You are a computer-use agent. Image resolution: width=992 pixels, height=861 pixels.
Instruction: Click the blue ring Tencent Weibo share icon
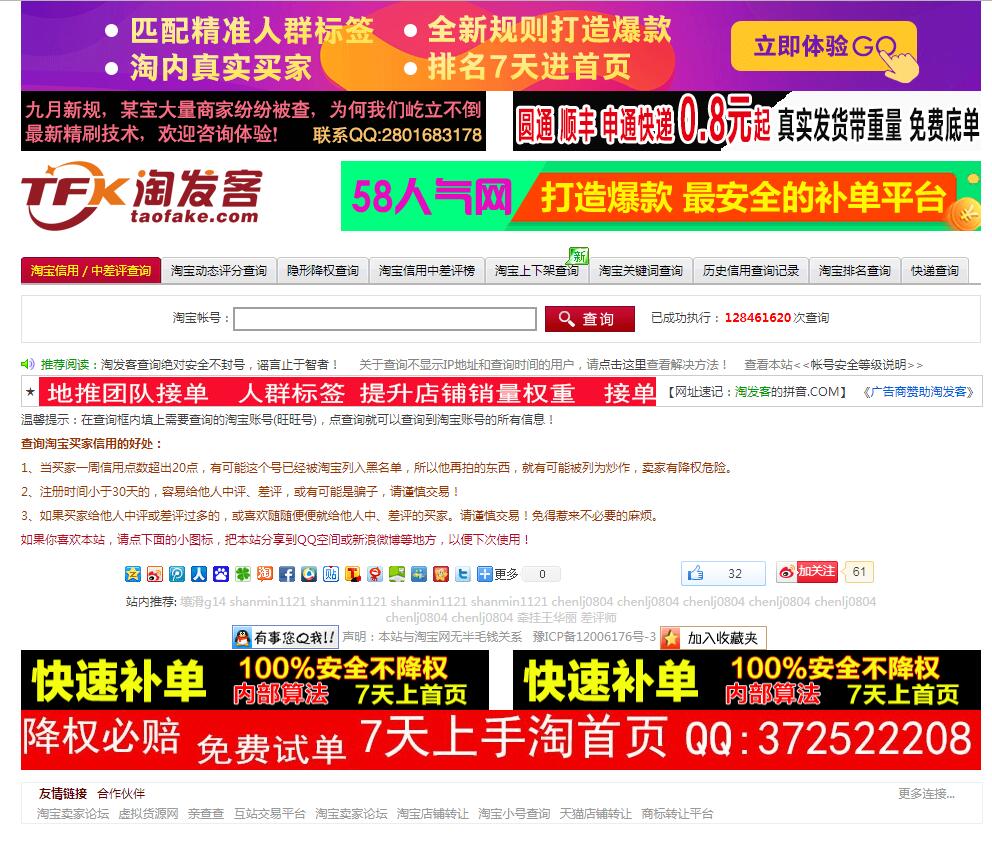tap(309, 574)
